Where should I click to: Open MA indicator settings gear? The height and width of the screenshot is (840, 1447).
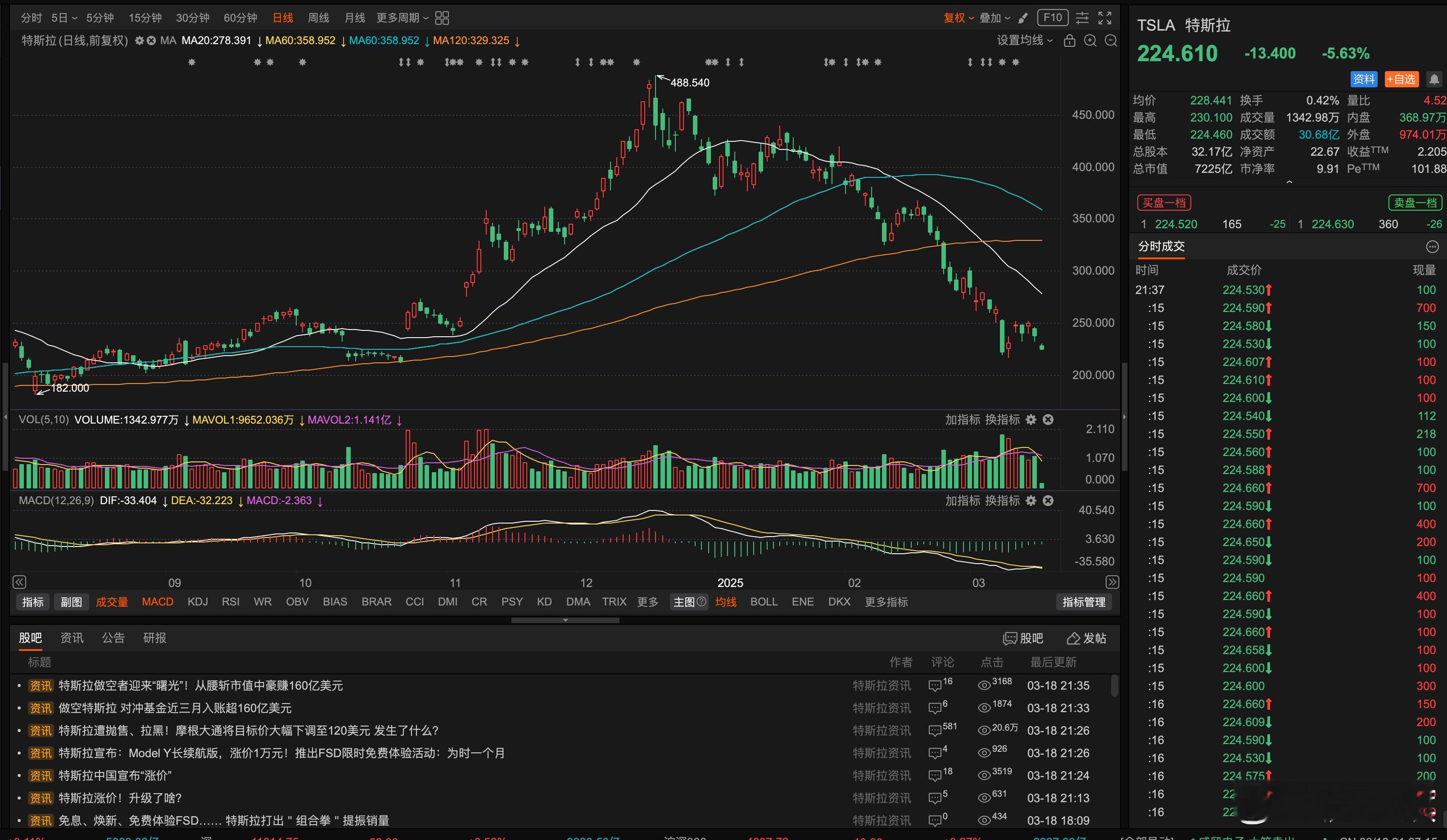click(139, 41)
